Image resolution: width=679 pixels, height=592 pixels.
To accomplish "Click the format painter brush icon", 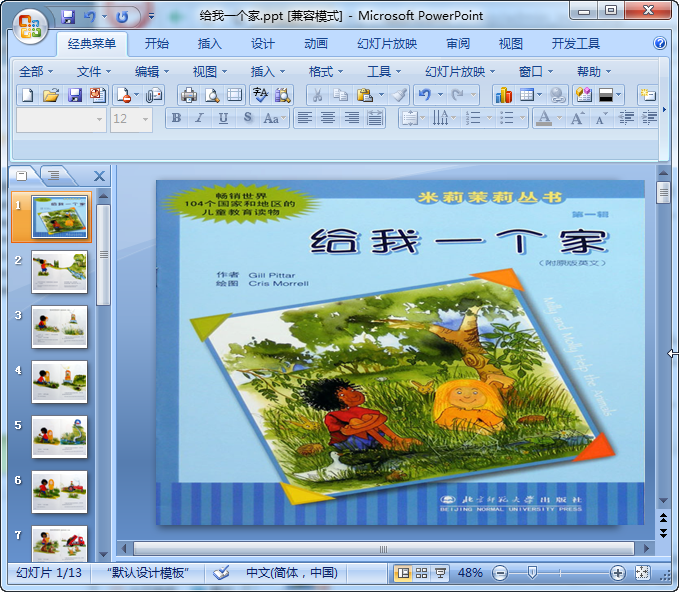I will pyautogui.click(x=399, y=95).
